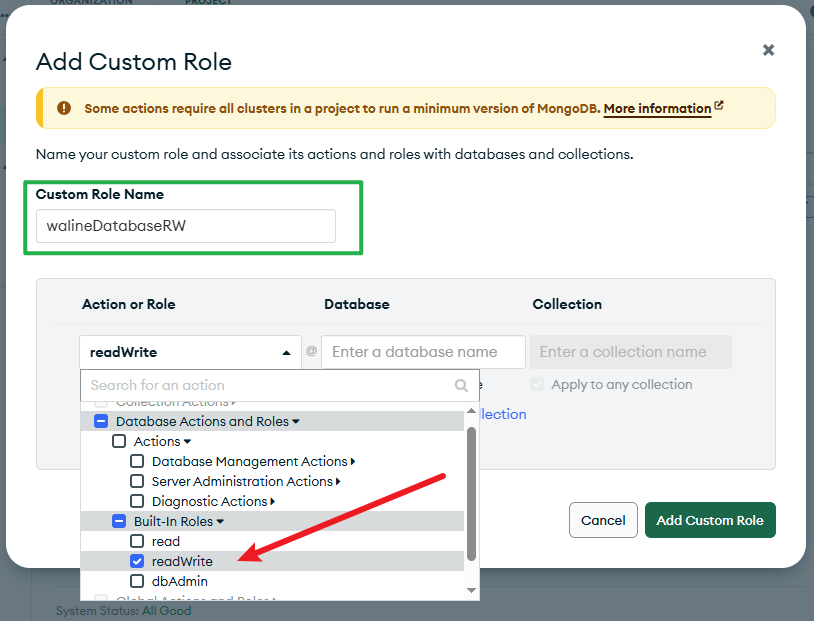Expand Server Administration Actions arrow
The width and height of the screenshot is (814, 621).
[338, 481]
